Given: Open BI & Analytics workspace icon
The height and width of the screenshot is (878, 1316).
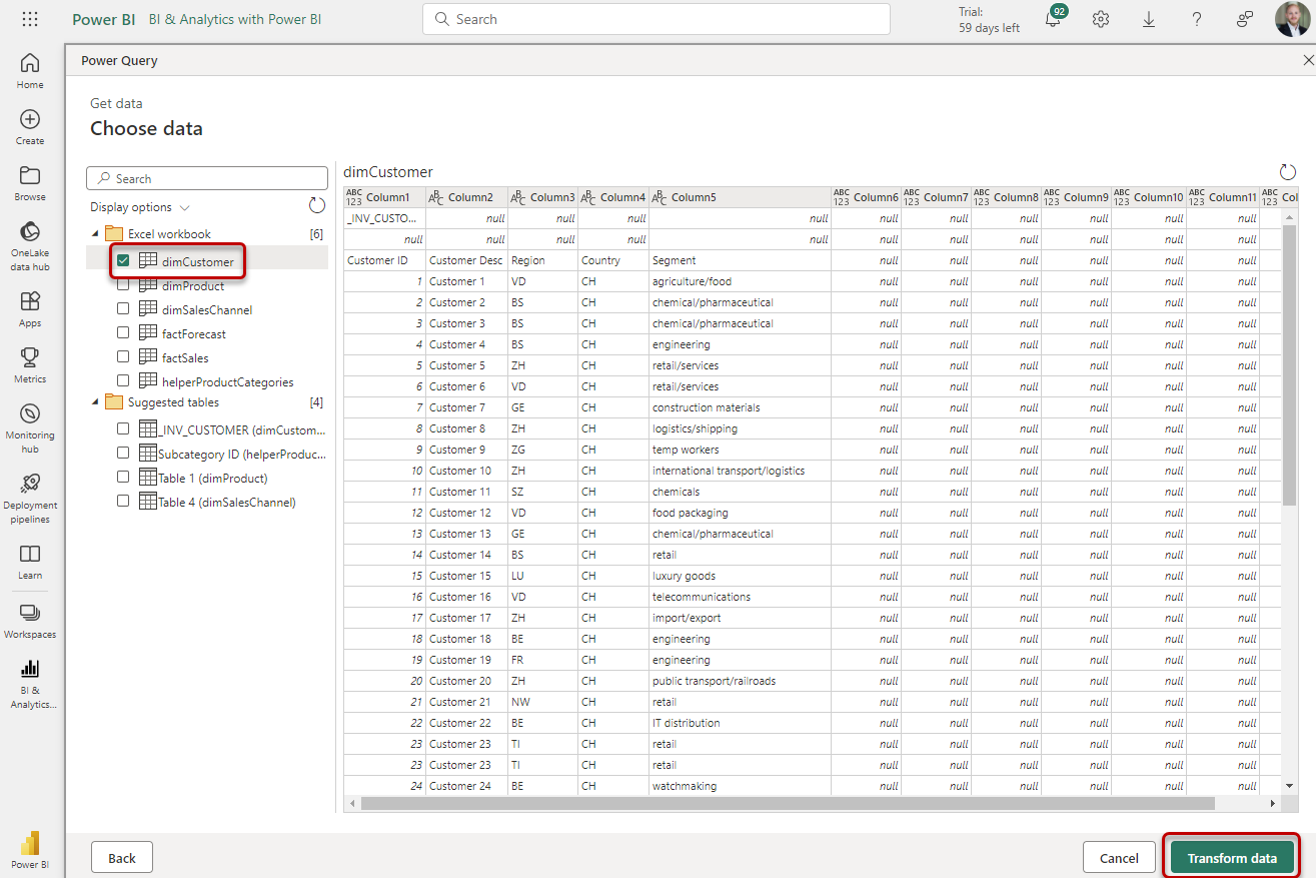Looking at the screenshot, I should click(x=30, y=683).
